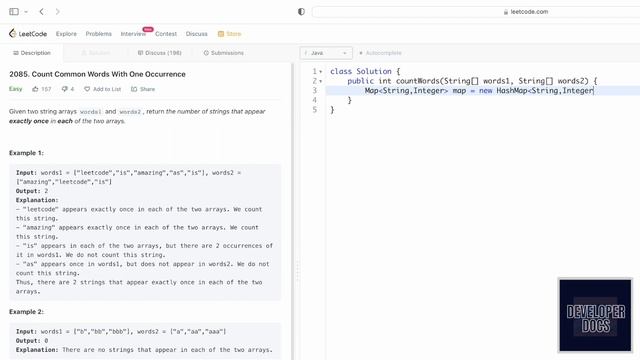Click the Developer Docs thumbnail
This screenshot has height=360, width=640.
pyautogui.click(x=595, y=315)
